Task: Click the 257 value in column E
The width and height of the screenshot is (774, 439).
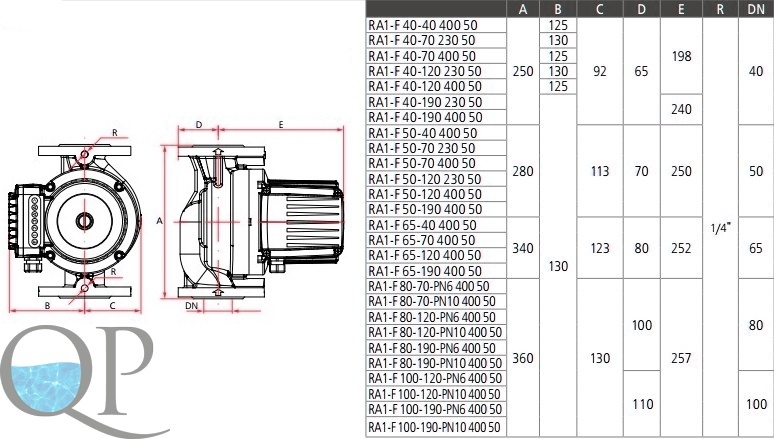Action: point(681,357)
